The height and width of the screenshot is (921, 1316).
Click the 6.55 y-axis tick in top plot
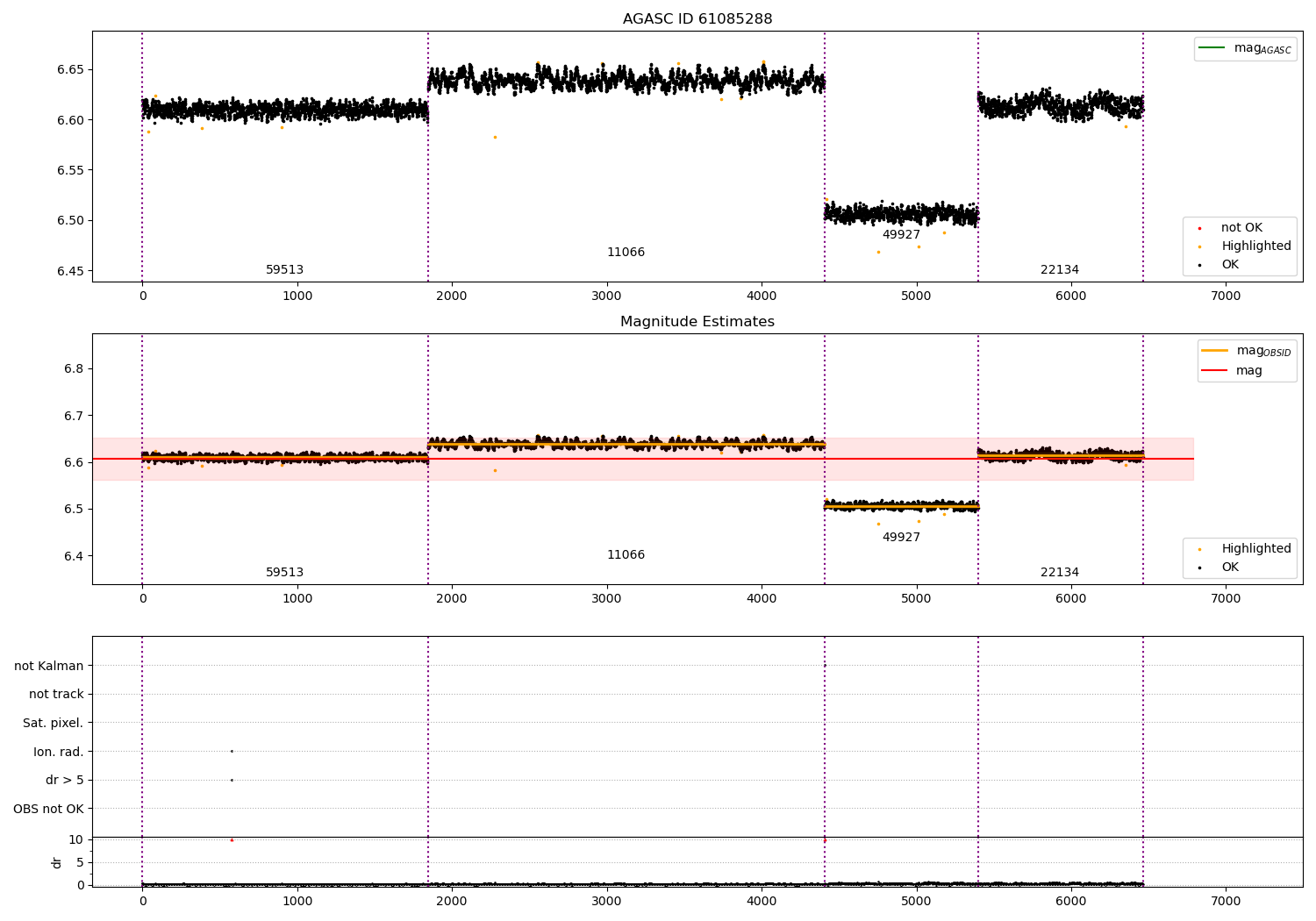coord(70,171)
